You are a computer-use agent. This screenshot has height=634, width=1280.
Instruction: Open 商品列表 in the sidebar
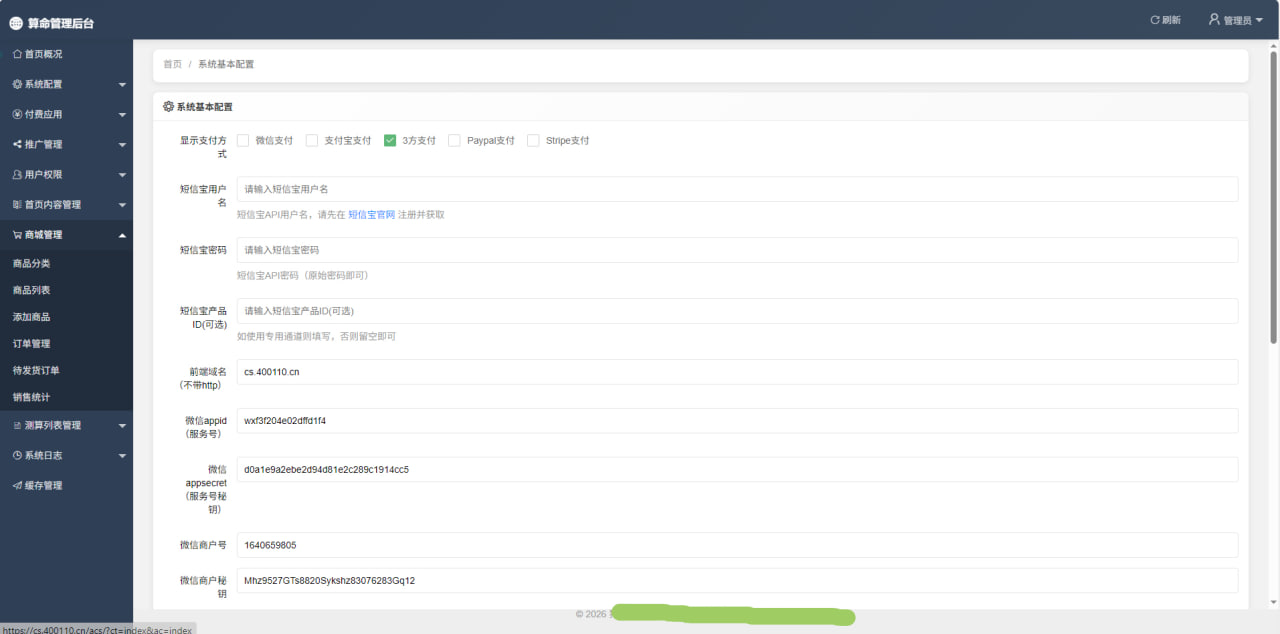tap(31, 290)
